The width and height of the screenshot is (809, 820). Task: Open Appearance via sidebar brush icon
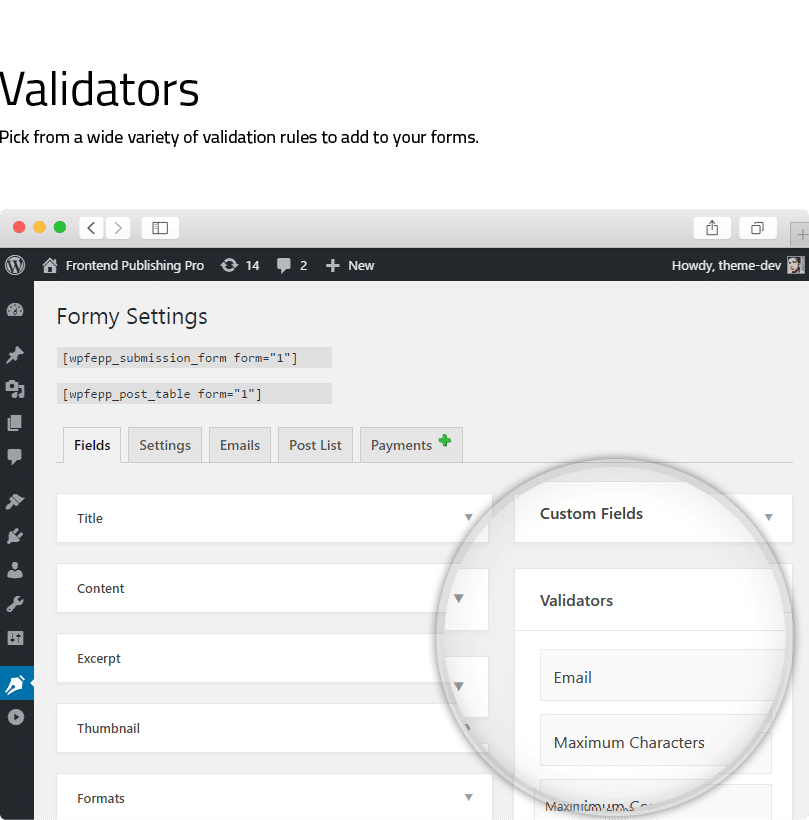point(15,502)
